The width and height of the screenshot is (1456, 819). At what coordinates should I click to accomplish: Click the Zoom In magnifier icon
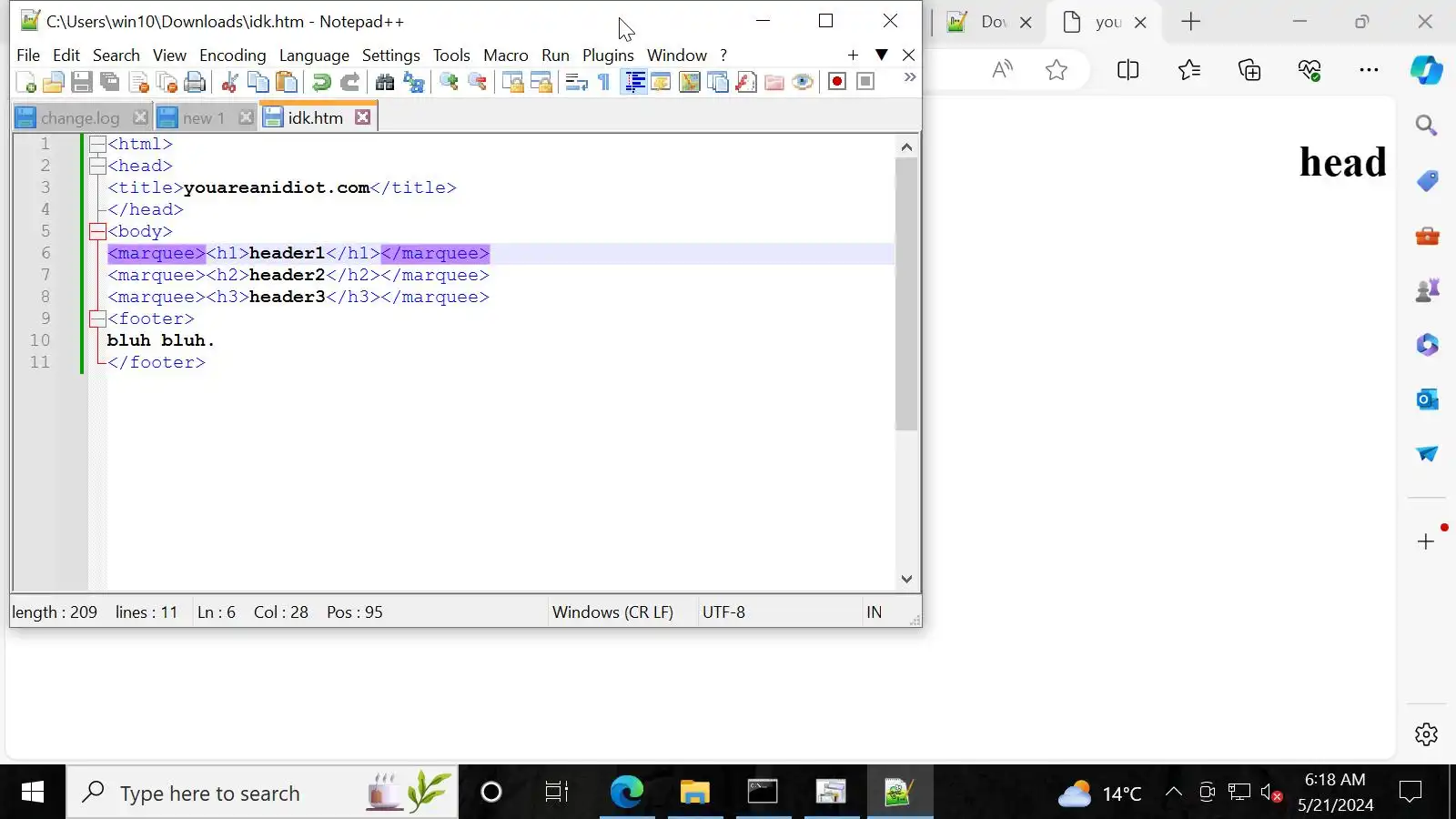click(x=449, y=82)
